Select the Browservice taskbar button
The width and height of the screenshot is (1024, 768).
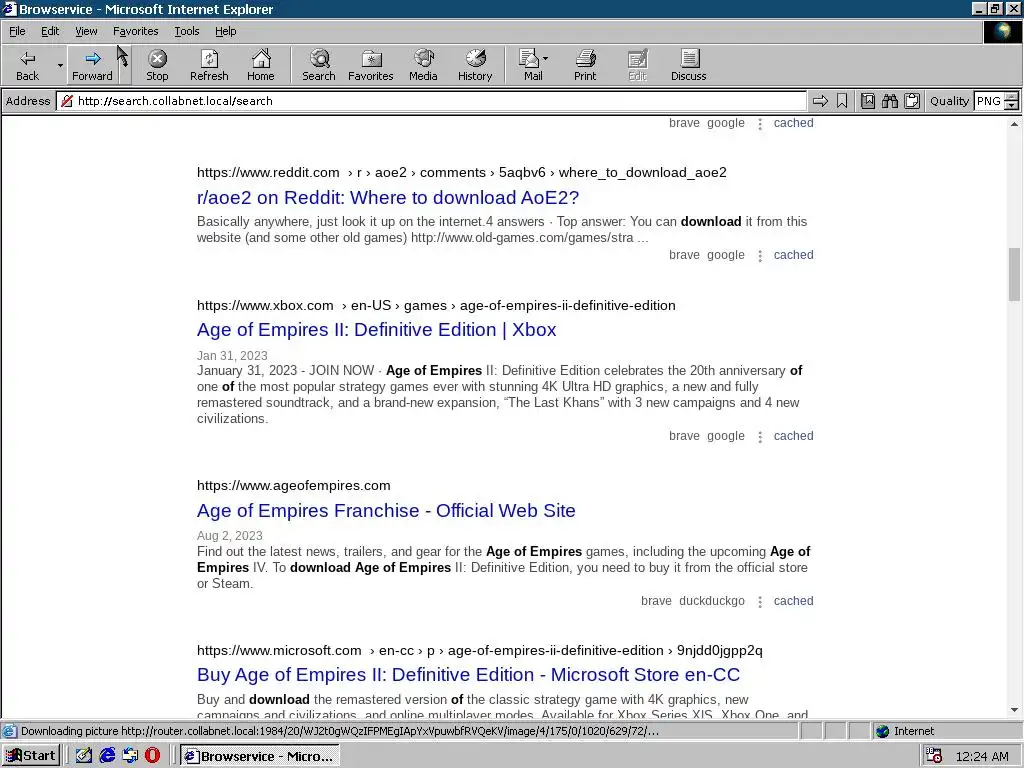259,756
